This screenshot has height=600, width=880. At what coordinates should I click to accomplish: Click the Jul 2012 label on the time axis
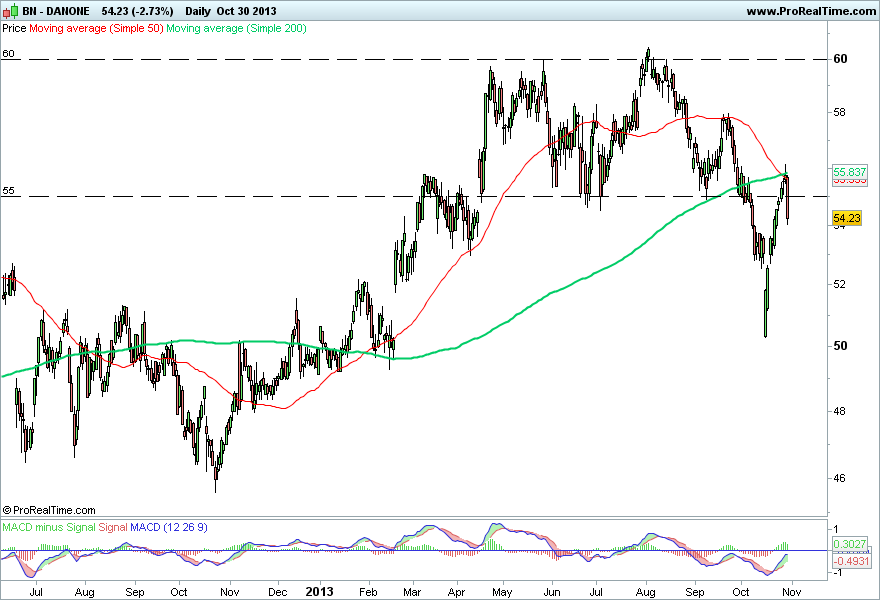[x=36, y=592]
